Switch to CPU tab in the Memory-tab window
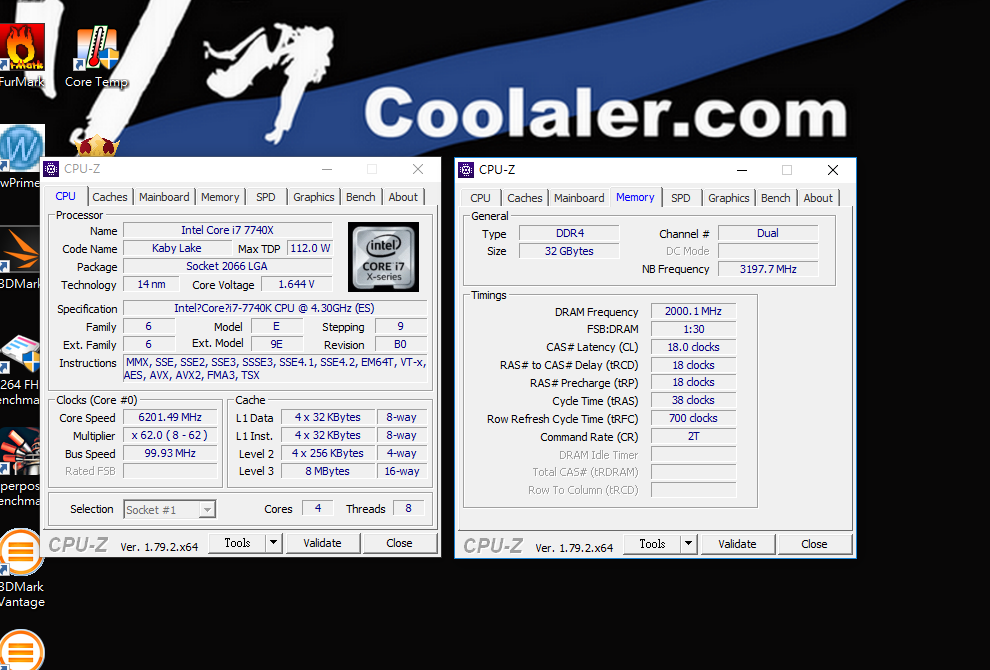This screenshot has width=990, height=670. pyautogui.click(x=480, y=198)
